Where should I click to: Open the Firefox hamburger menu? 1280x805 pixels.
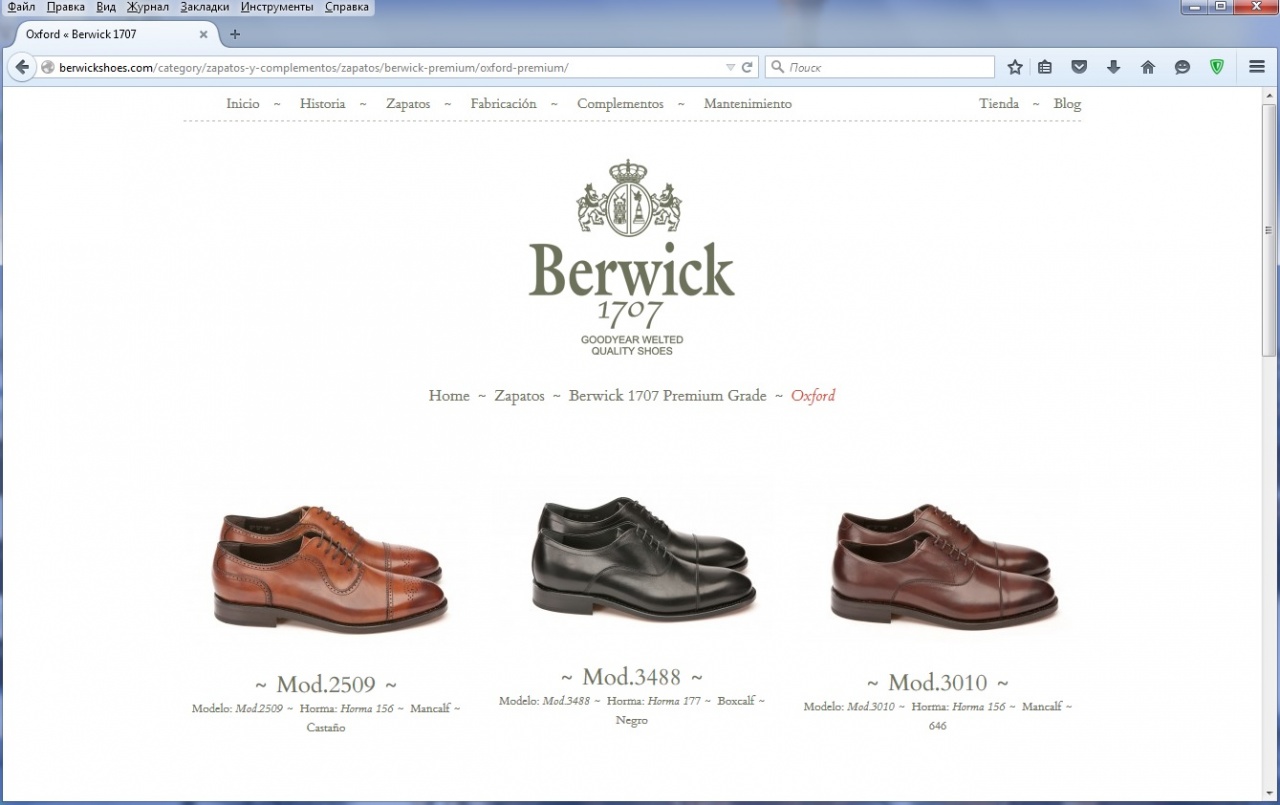(x=1257, y=67)
